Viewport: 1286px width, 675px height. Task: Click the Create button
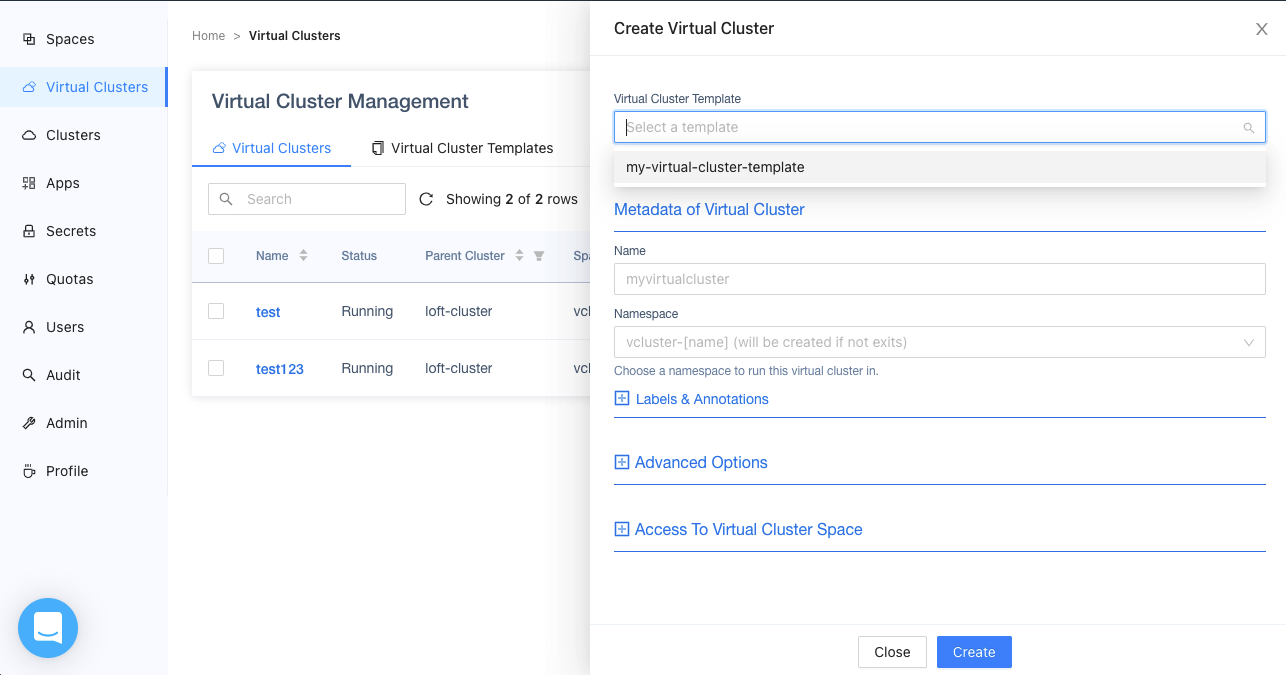point(973,652)
